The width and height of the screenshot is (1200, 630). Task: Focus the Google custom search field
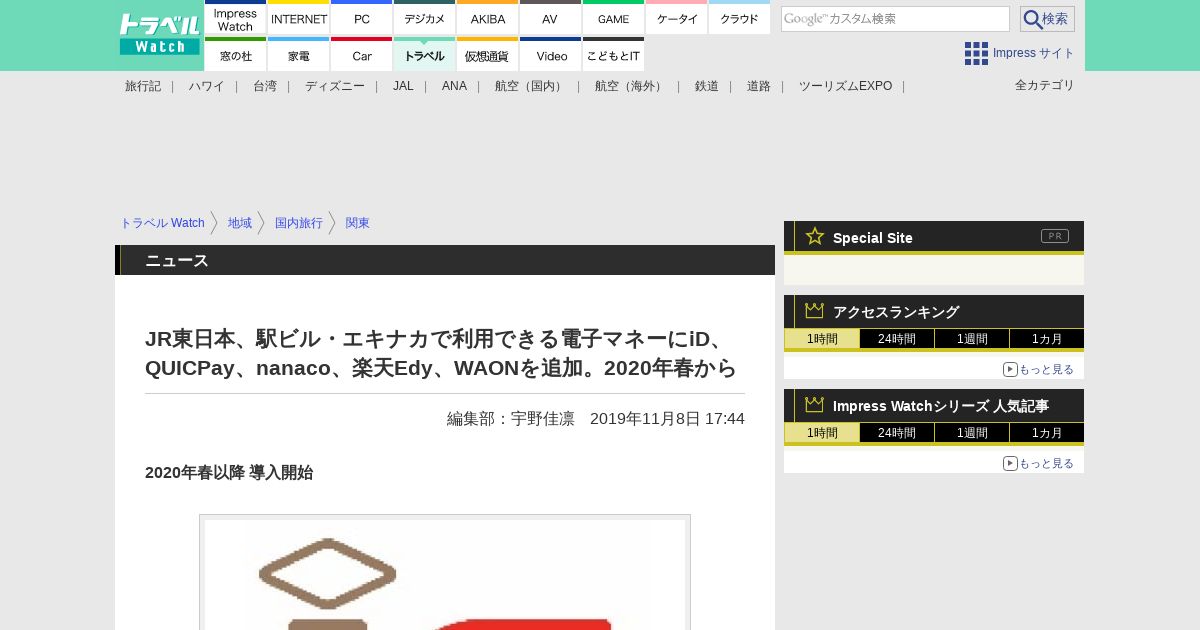coord(895,19)
